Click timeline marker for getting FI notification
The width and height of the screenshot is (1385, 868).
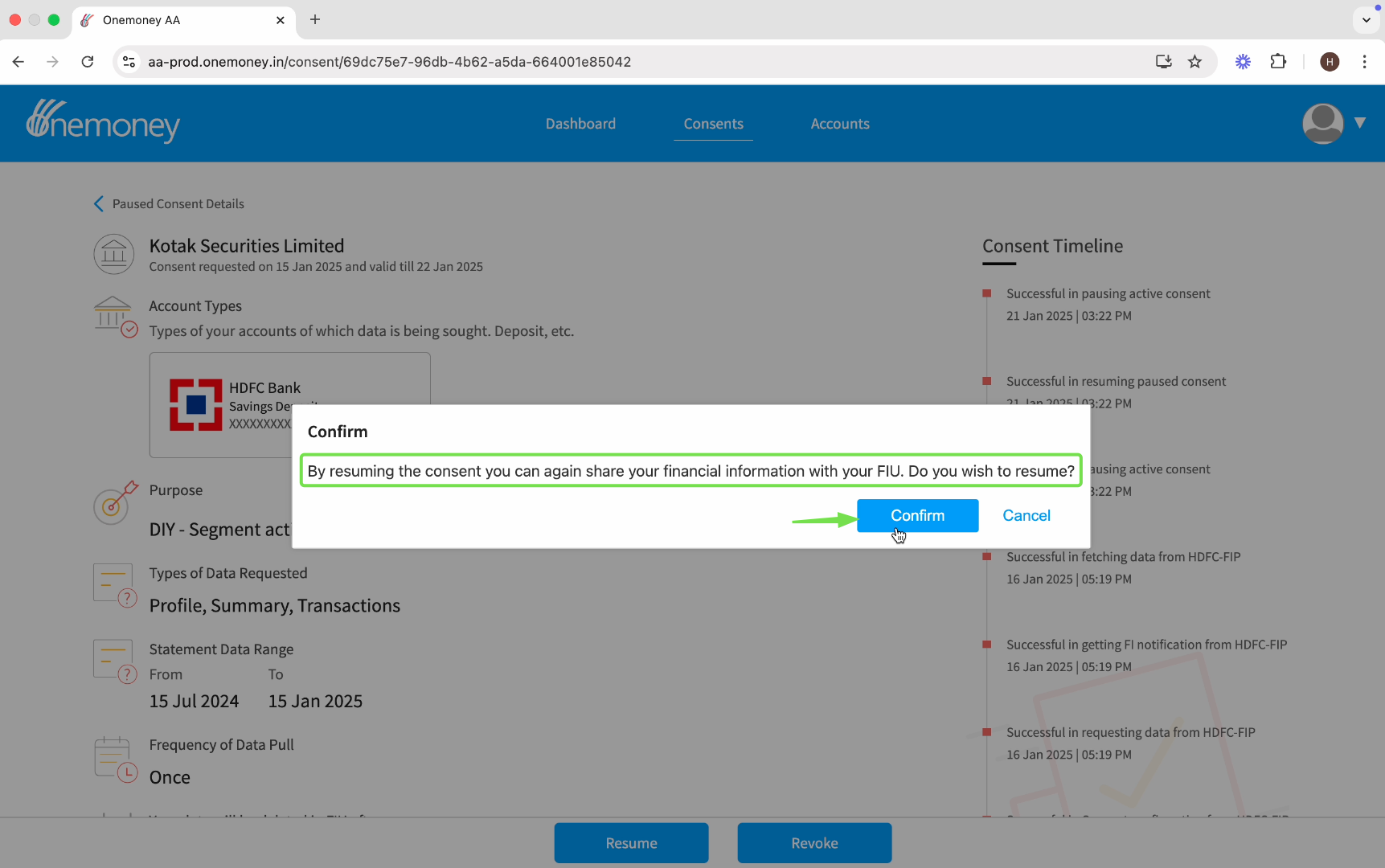coord(986,644)
